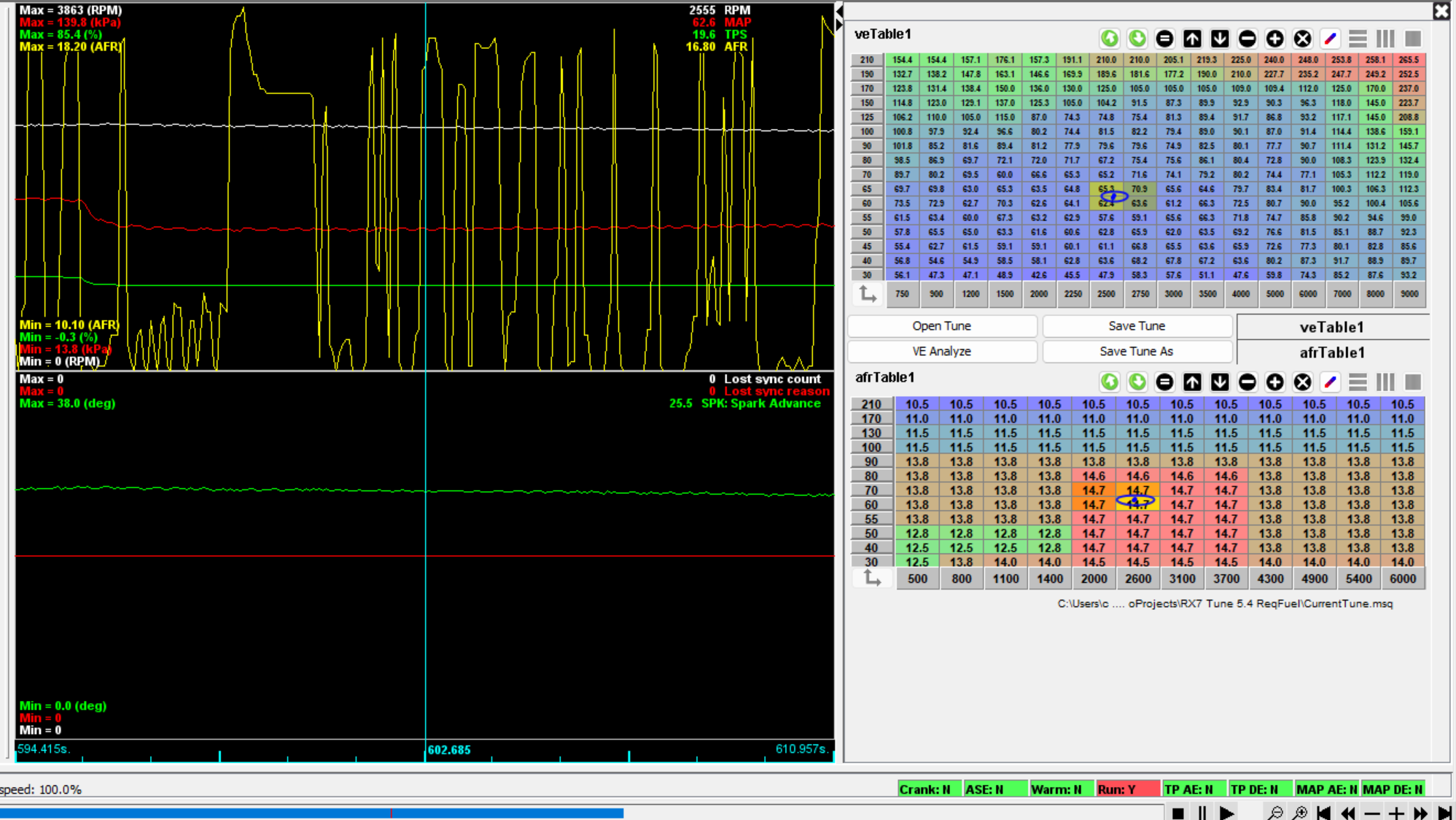Viewport: 1456px width, 820px height.
Task: Collapse graph panel using splitter arrow
Action: click(838, 10)
